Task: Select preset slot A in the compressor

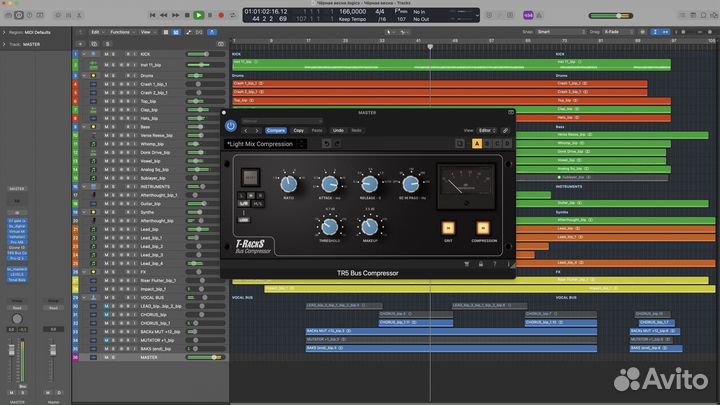Action: coord(475,144)
